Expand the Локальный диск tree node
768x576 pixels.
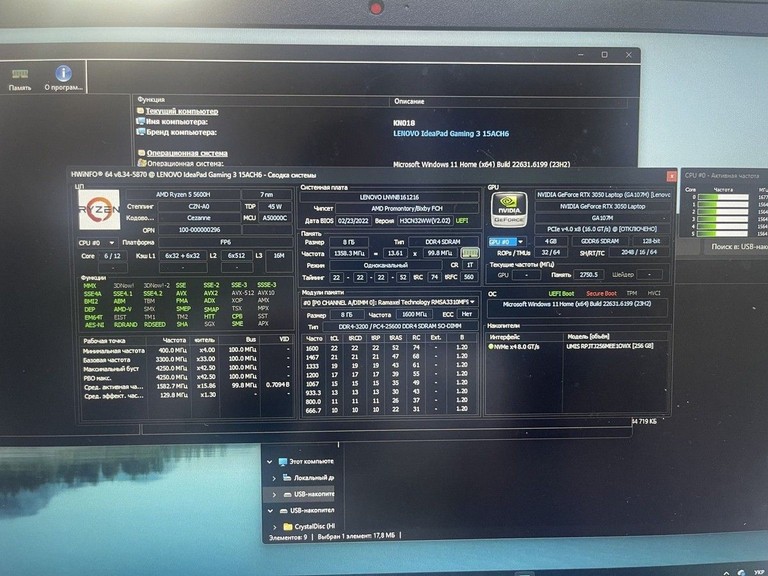pos(274,478)
